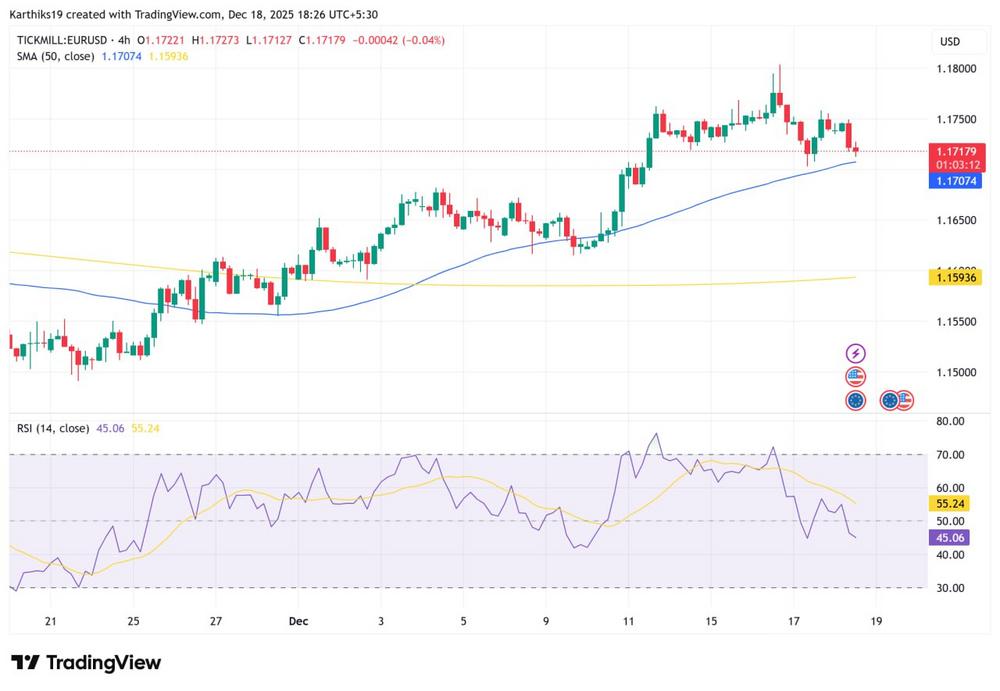1000x691 pixels.
Task: Click the 1.18000 price axis label
Action: pyautogui.click(x=956, y=69)
